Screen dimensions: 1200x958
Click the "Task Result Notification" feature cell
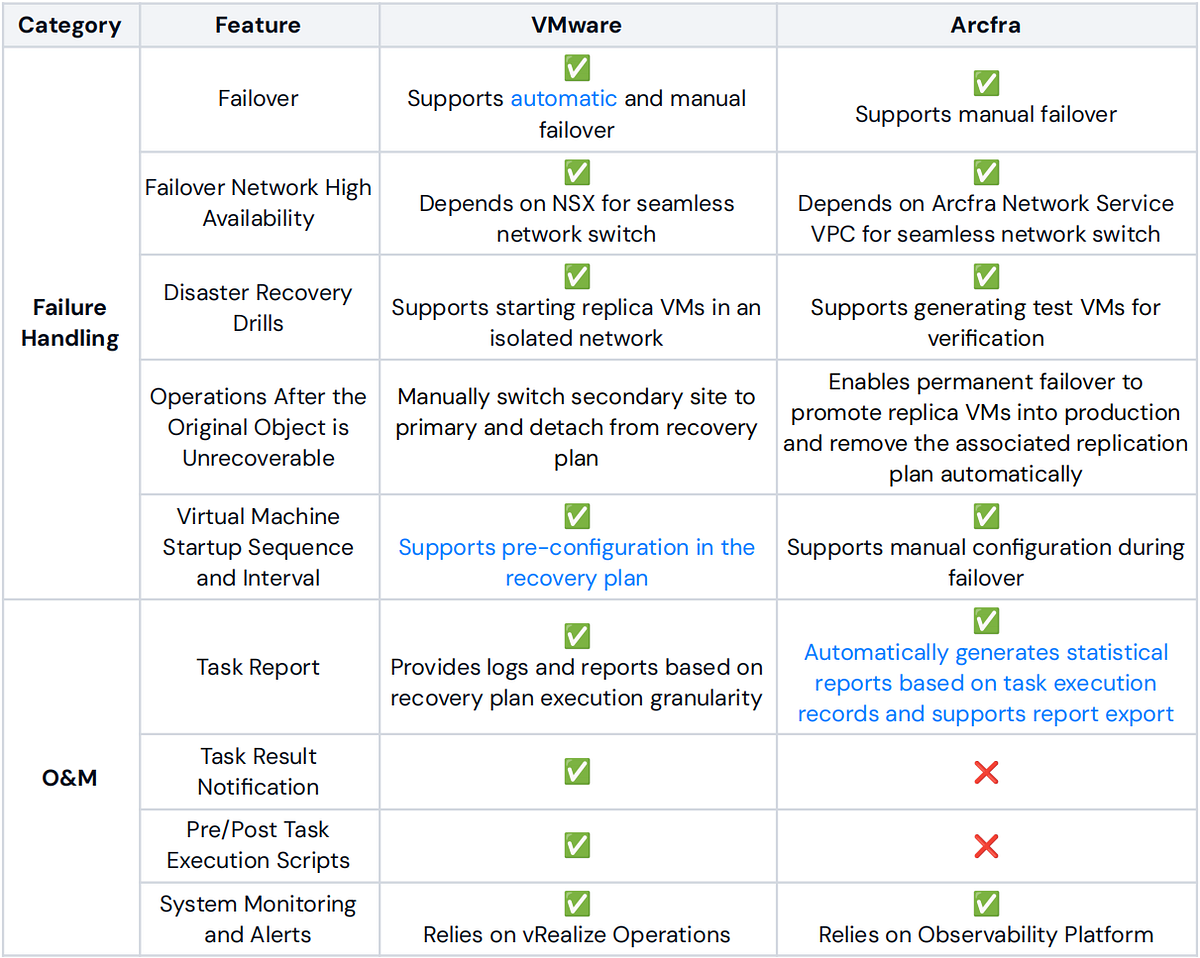tap(258, 772)
